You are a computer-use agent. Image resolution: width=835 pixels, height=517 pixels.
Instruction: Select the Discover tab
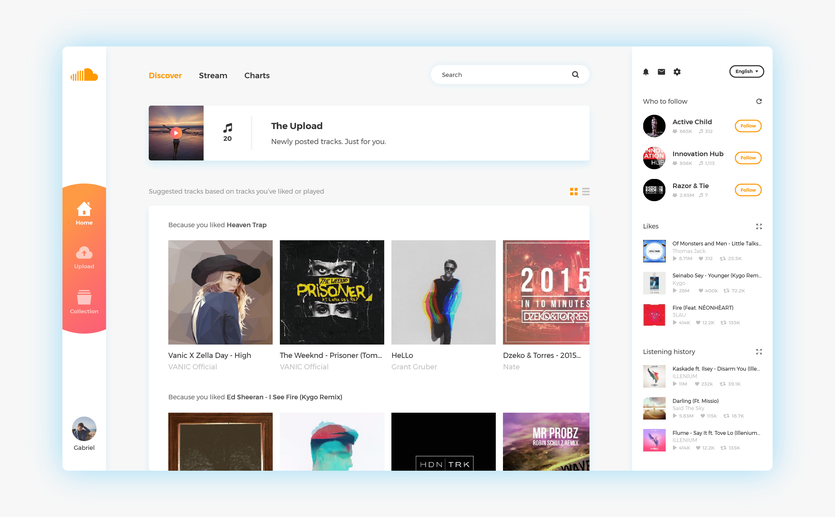click(165, 76)
